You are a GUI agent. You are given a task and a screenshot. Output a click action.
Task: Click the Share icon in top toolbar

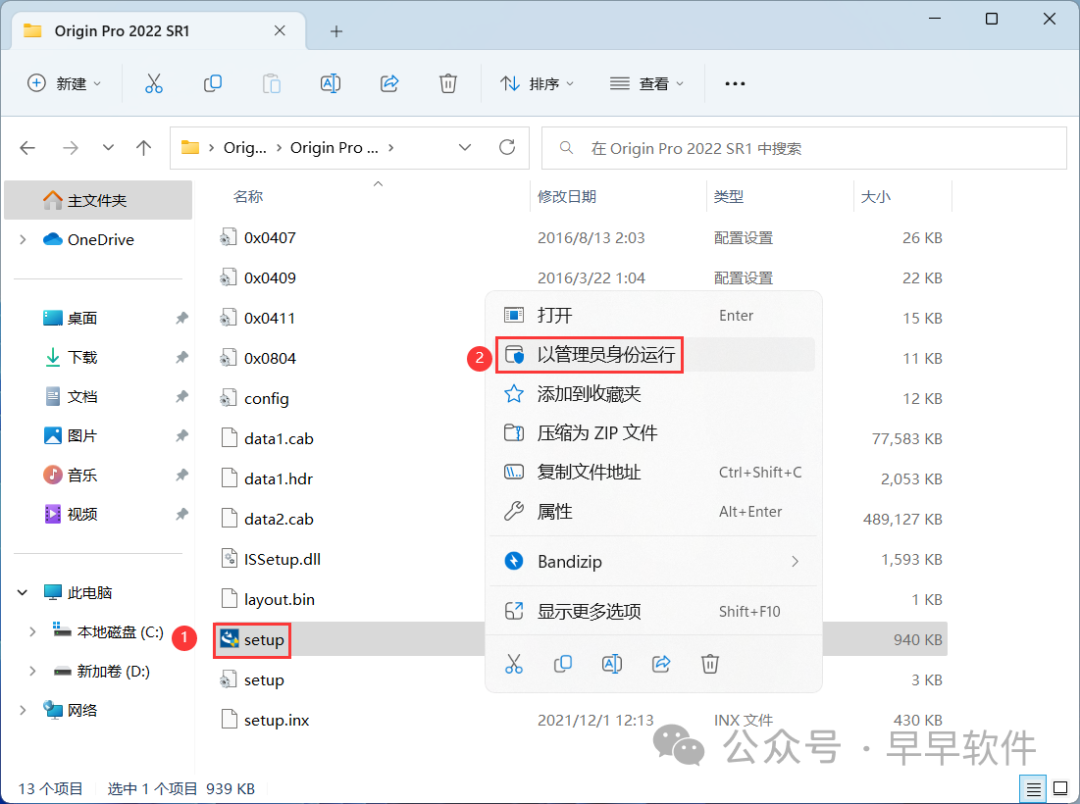390,84
